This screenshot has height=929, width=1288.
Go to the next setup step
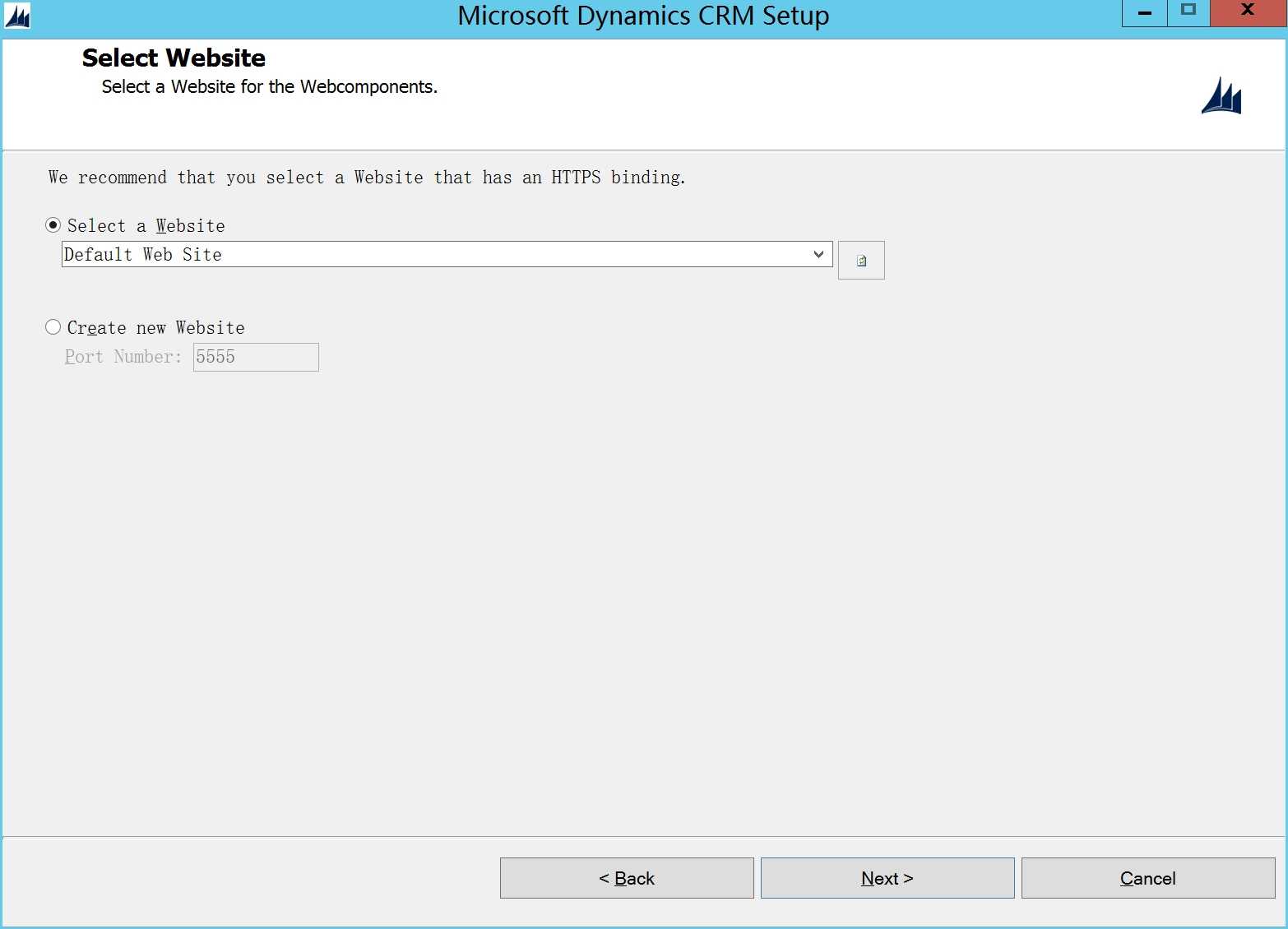887,878
